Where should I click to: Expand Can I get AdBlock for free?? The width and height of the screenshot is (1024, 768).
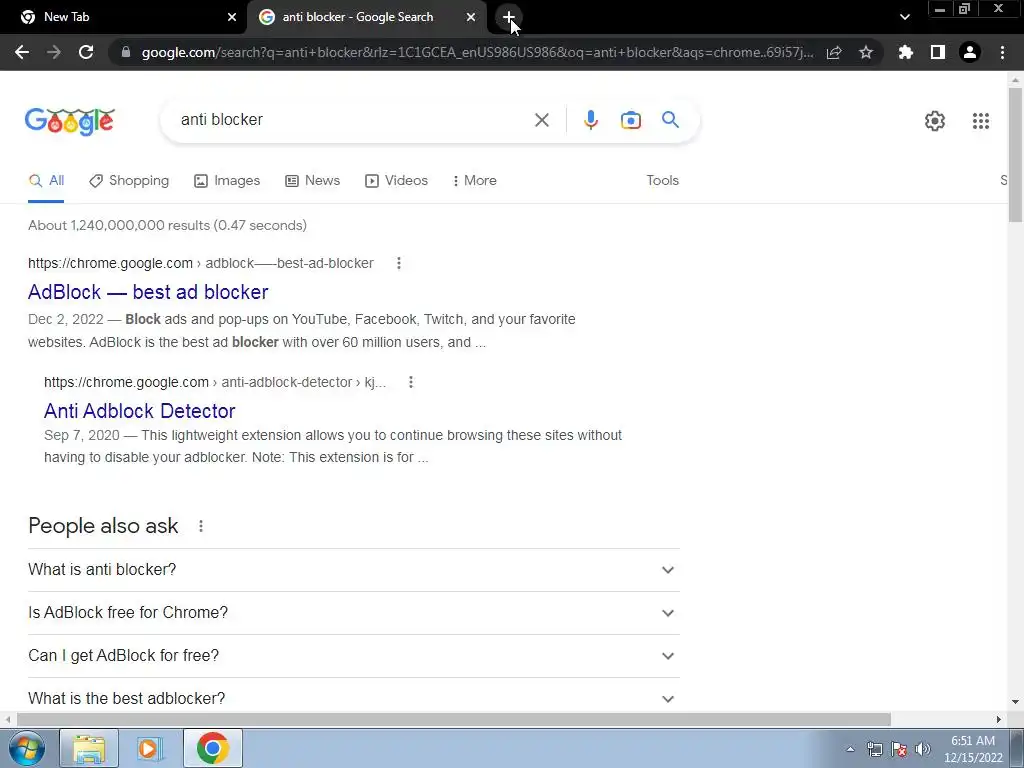pyautogui.click(x=353, y=656)
